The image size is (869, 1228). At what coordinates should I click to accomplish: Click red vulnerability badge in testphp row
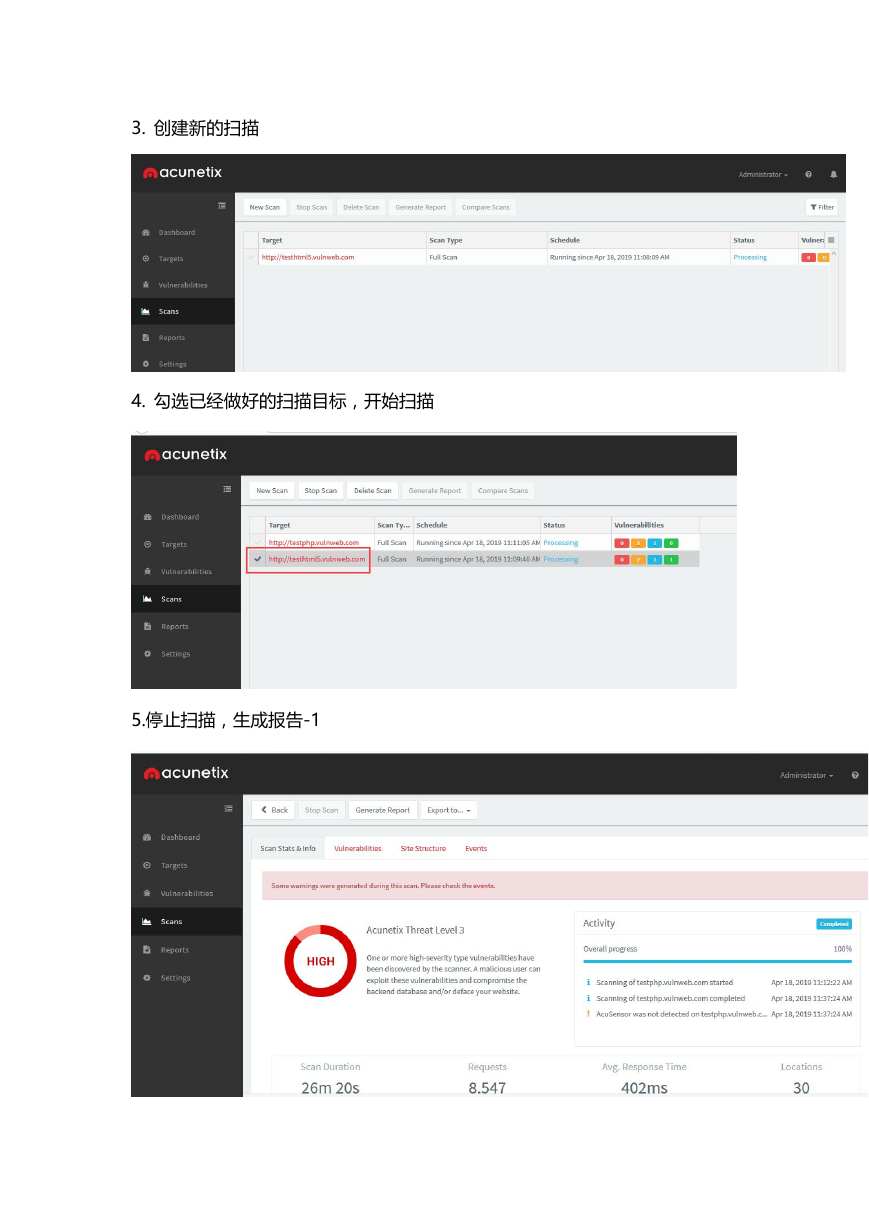pyautogui.click(x=622, y=543)
